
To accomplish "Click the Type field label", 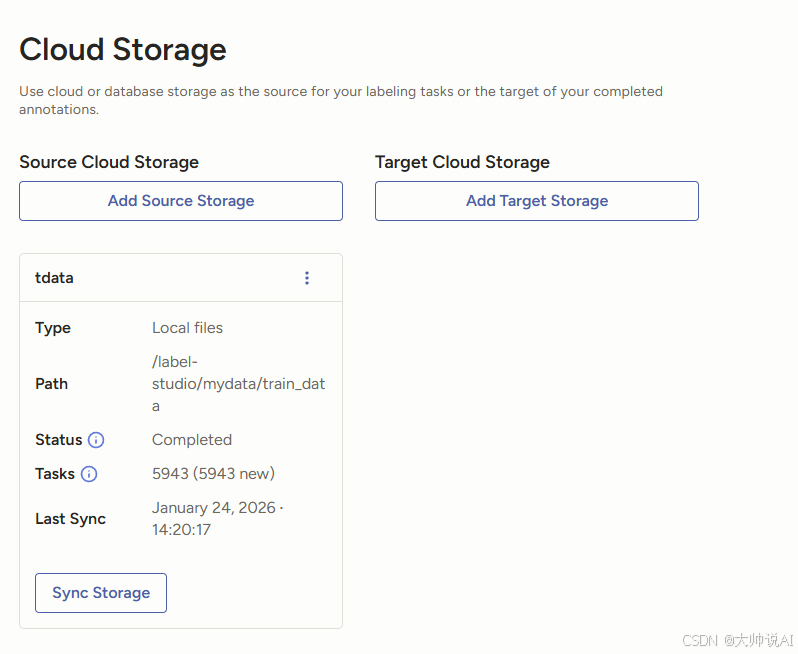I will tap(53, 328).
